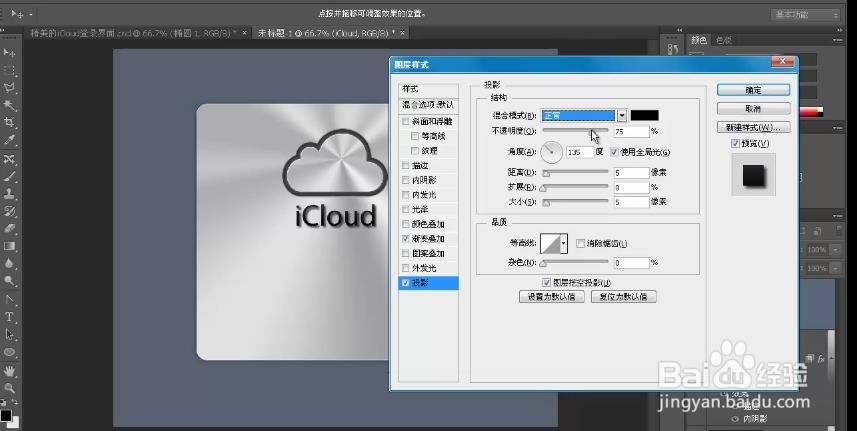Select the Move tool in toolbox
Viewport: 857px width, 431px height.
9,52
